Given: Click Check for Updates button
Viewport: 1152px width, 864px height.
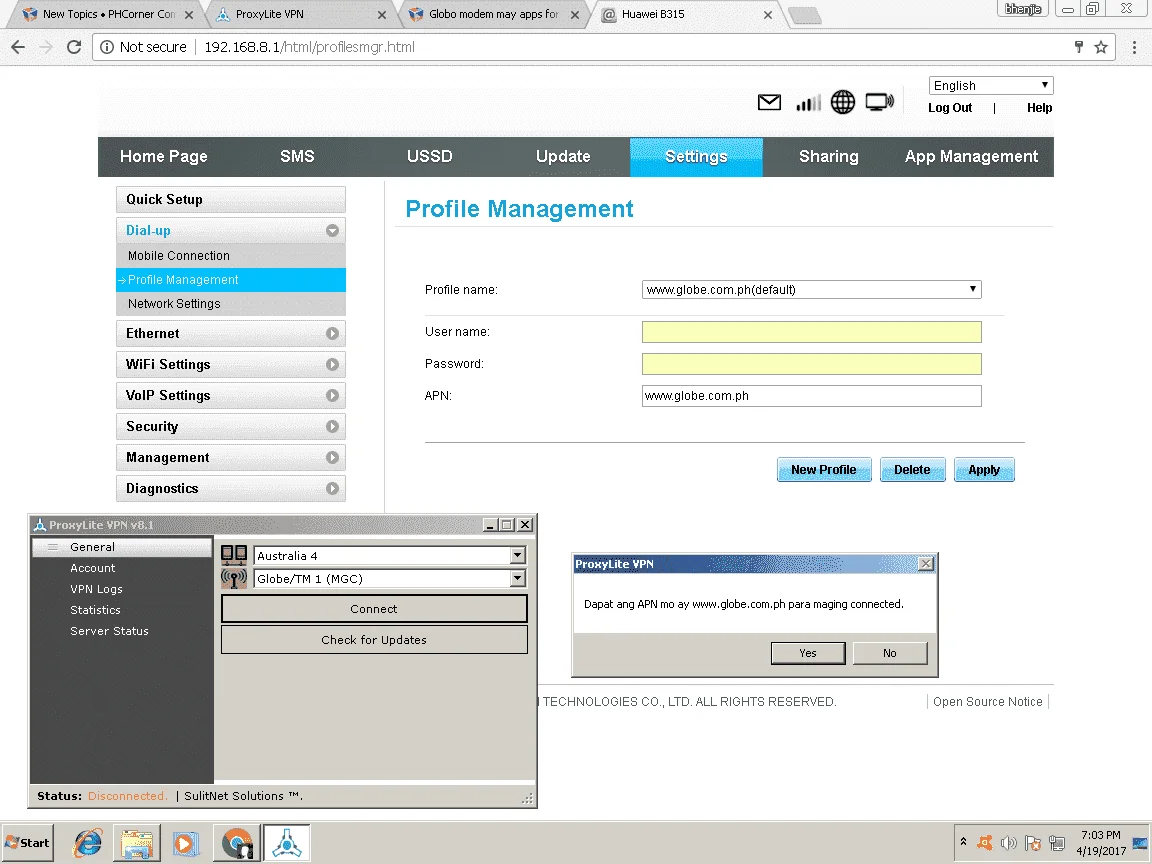Looking at the screenshot, I should pos(374,640).
